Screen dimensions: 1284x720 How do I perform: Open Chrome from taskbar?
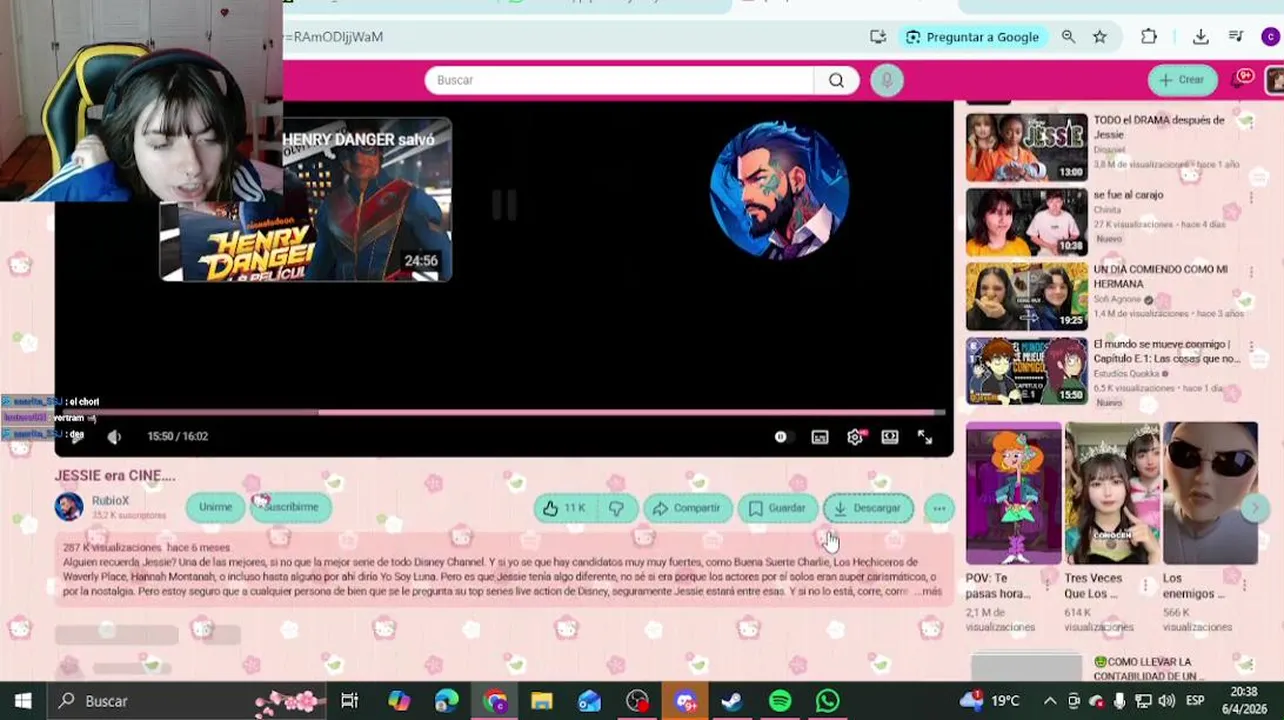(x=495, y=701)
